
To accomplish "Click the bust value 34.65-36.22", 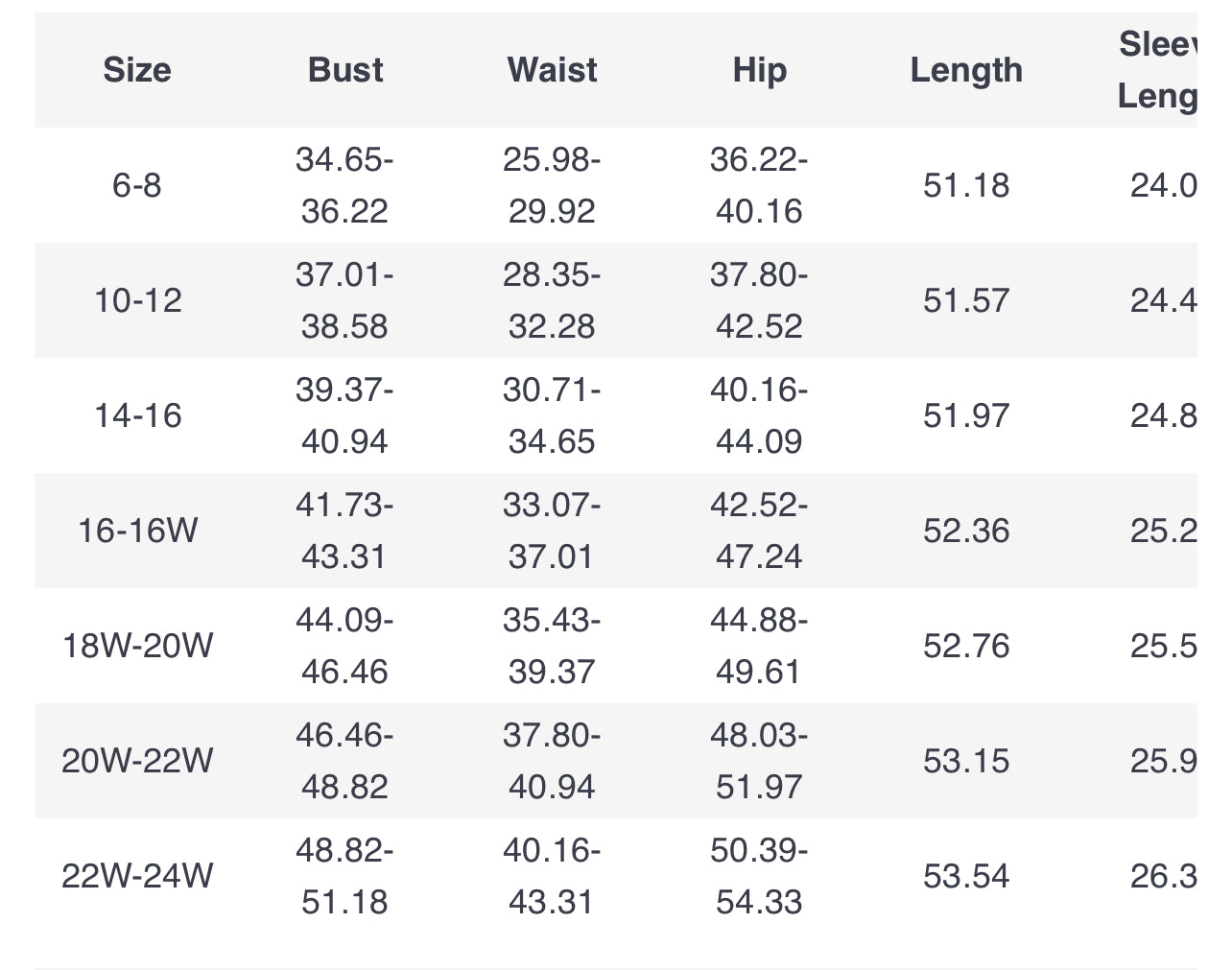I will click(344, 185).
